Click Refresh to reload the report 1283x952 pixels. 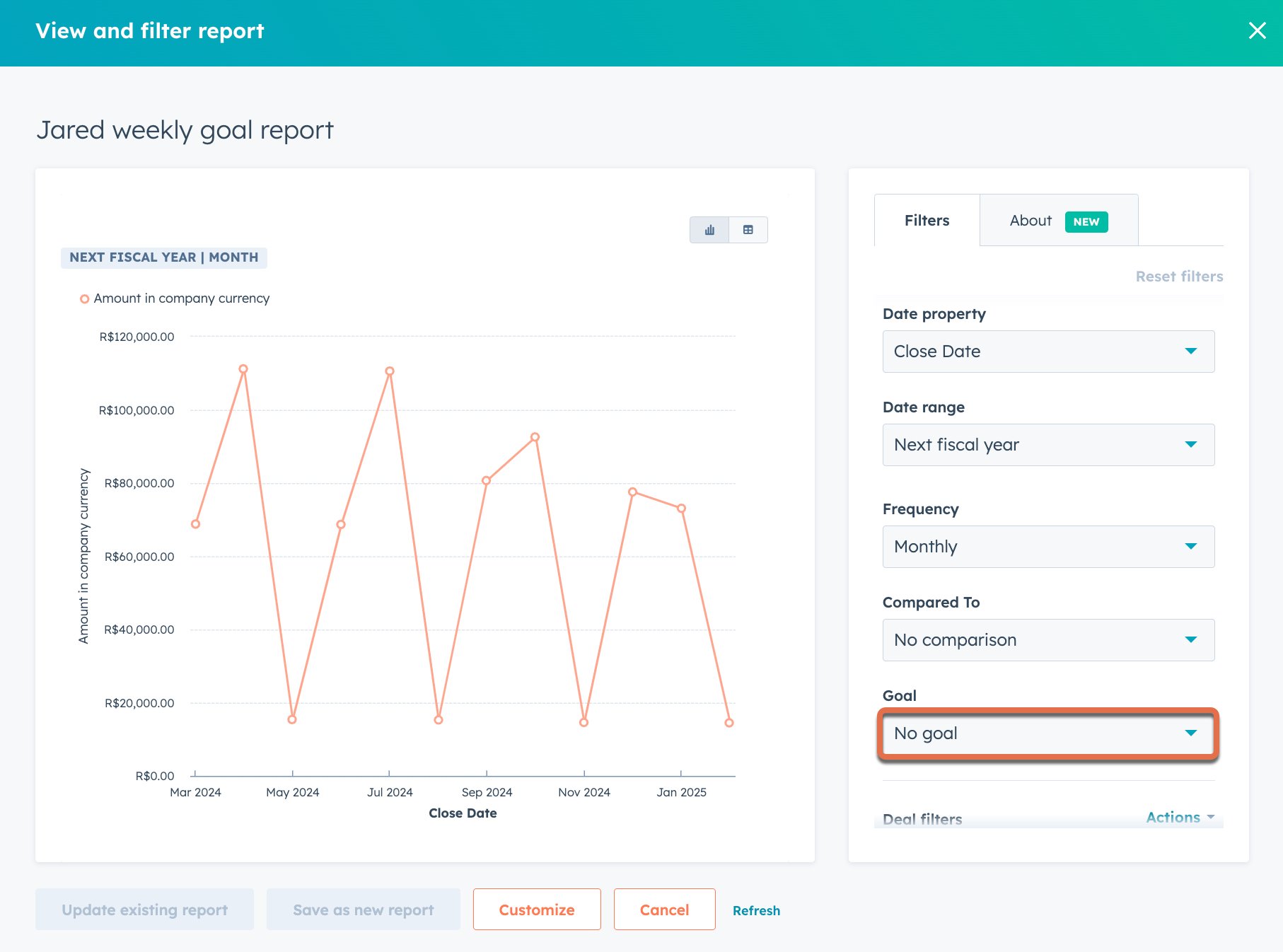click(756, 910)
